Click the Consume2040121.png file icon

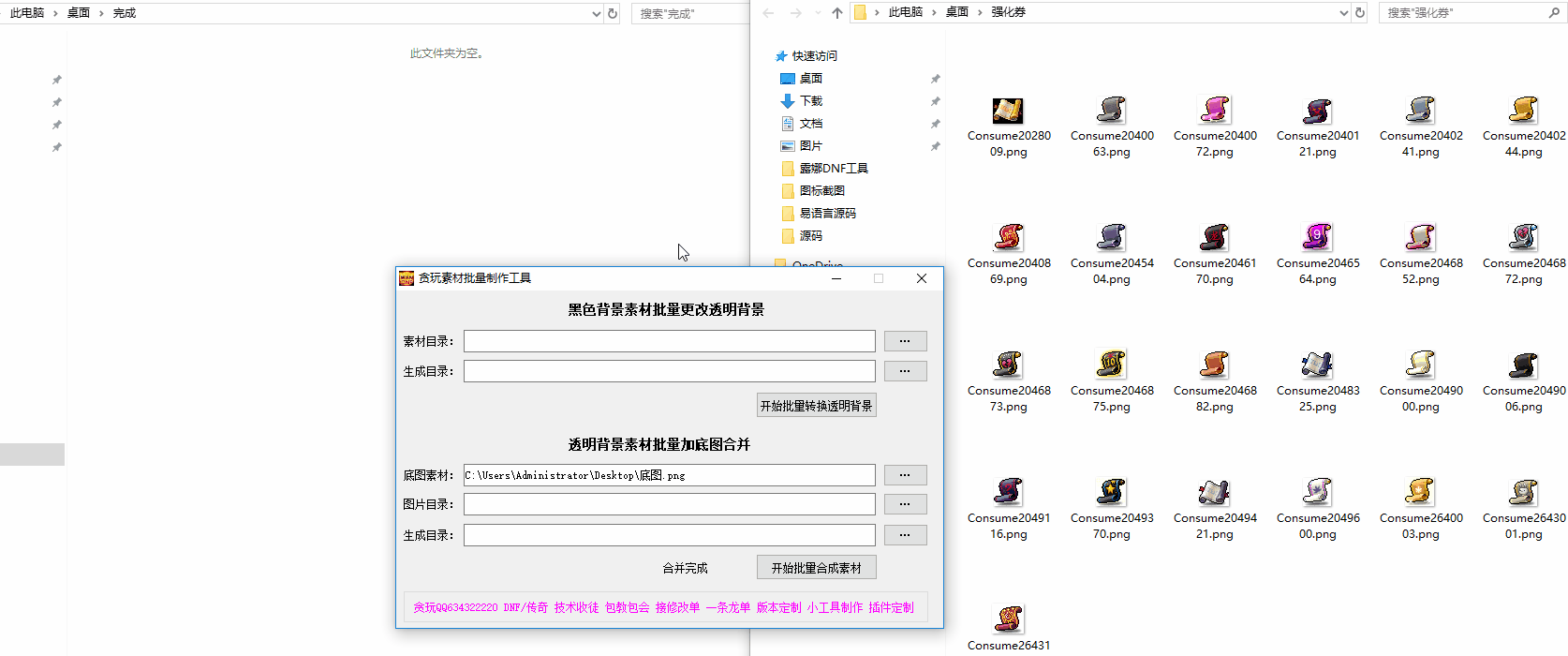click(1317, 110)
